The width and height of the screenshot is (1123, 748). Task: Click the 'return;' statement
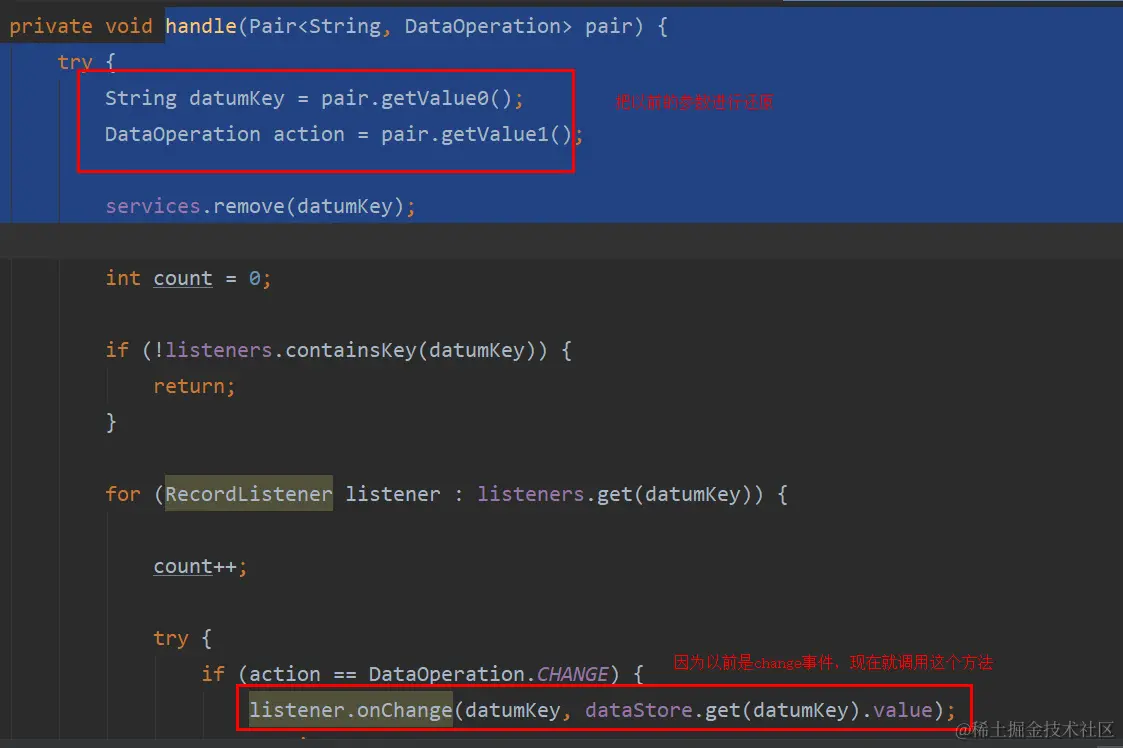pos(194,386)
